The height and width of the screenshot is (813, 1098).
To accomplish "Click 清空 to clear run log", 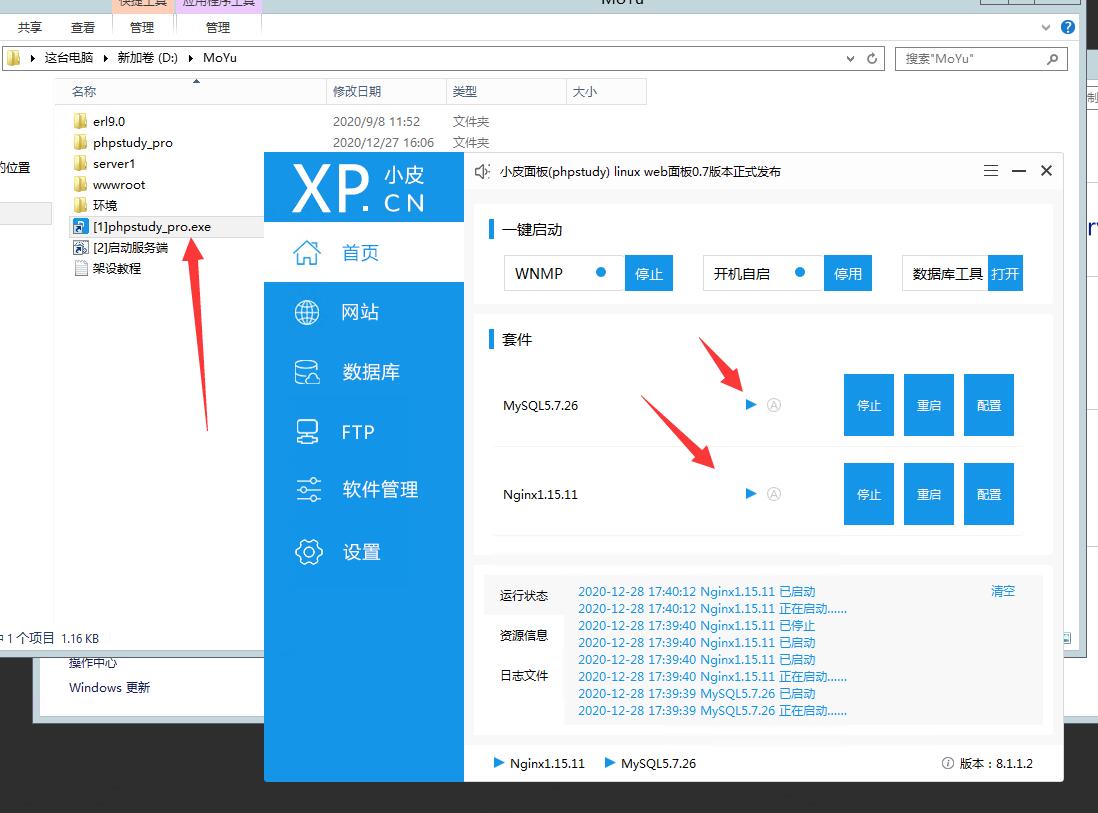I will pos(1002,591).
